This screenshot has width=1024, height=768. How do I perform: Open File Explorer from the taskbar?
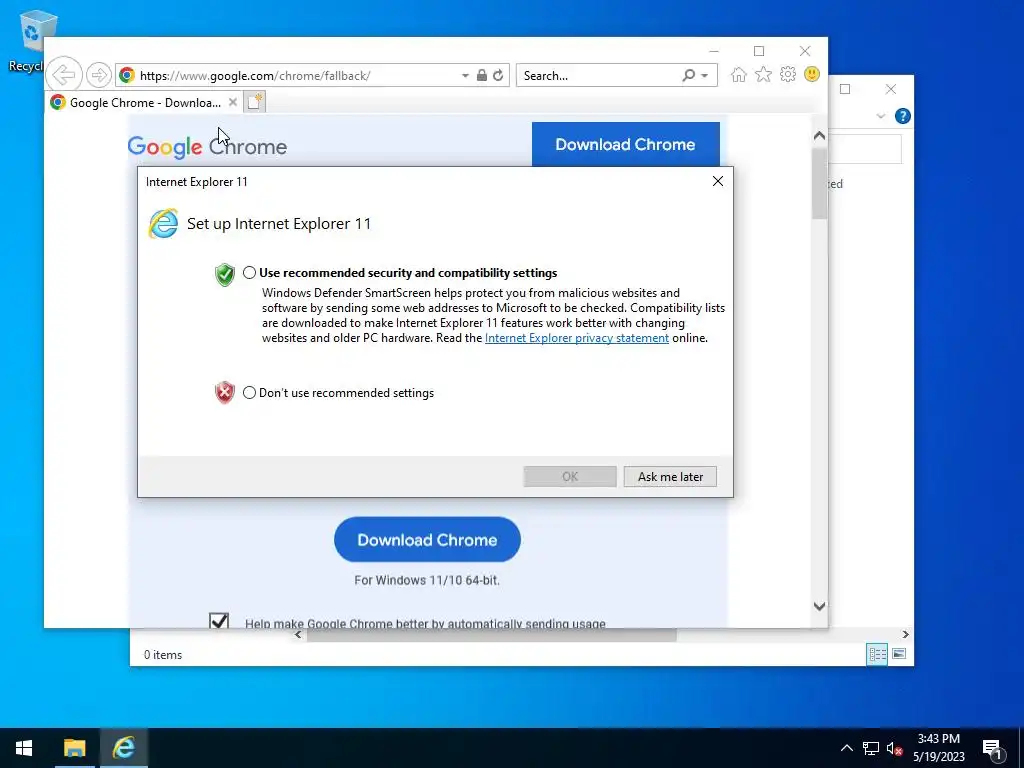[74, 748]
